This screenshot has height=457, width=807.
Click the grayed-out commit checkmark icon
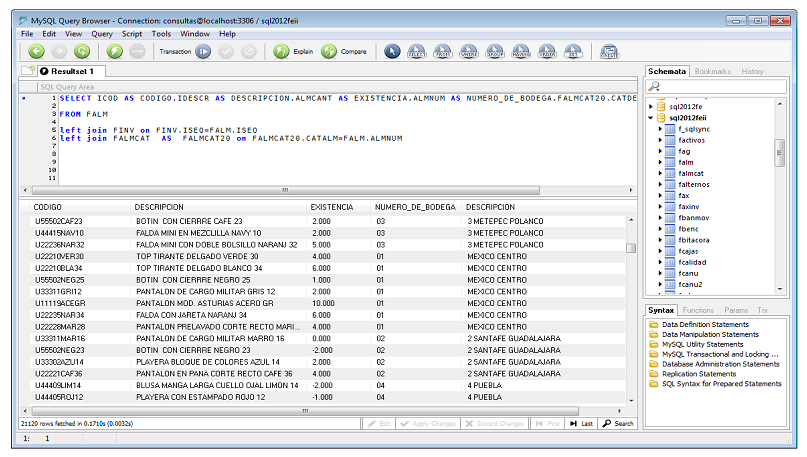(226, 51)
